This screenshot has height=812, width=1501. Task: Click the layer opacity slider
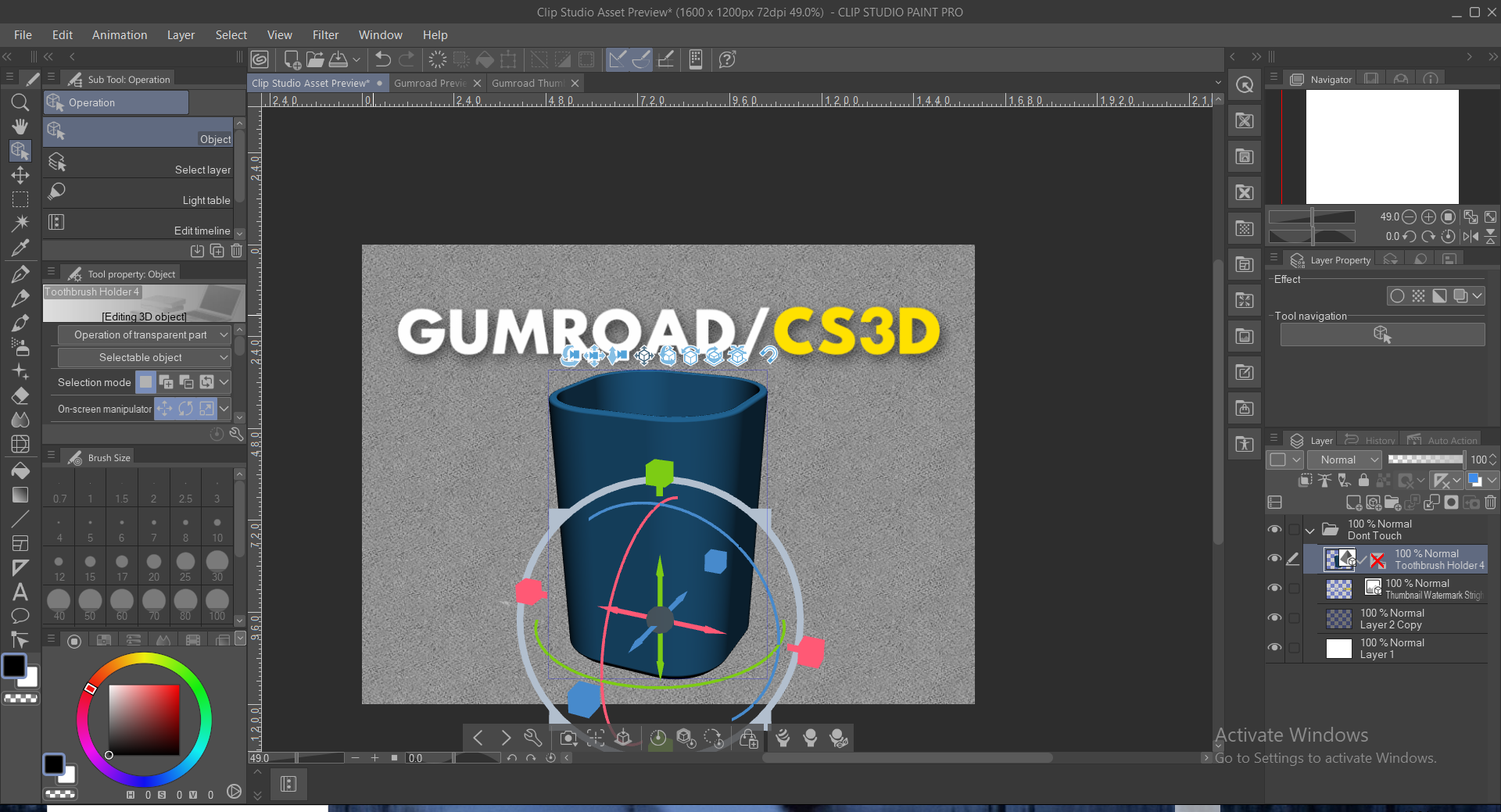[1427, 460]
